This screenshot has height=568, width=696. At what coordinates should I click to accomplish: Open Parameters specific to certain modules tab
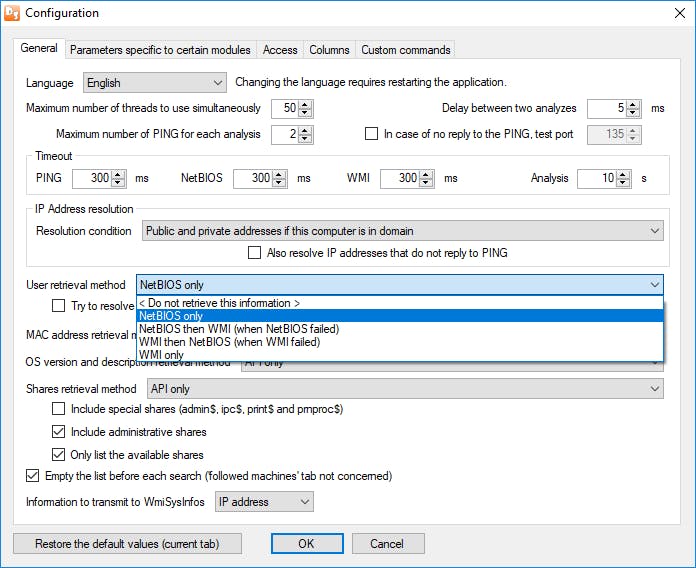[160, 50]
